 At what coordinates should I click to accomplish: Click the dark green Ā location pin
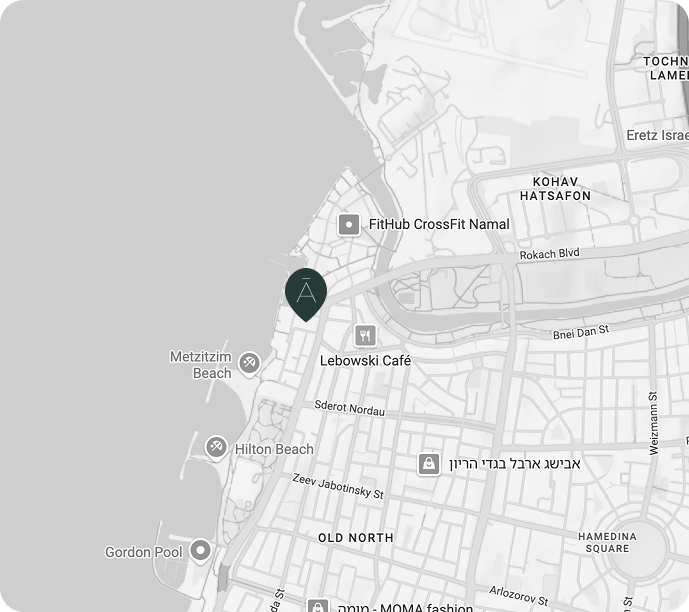point(306,293)
